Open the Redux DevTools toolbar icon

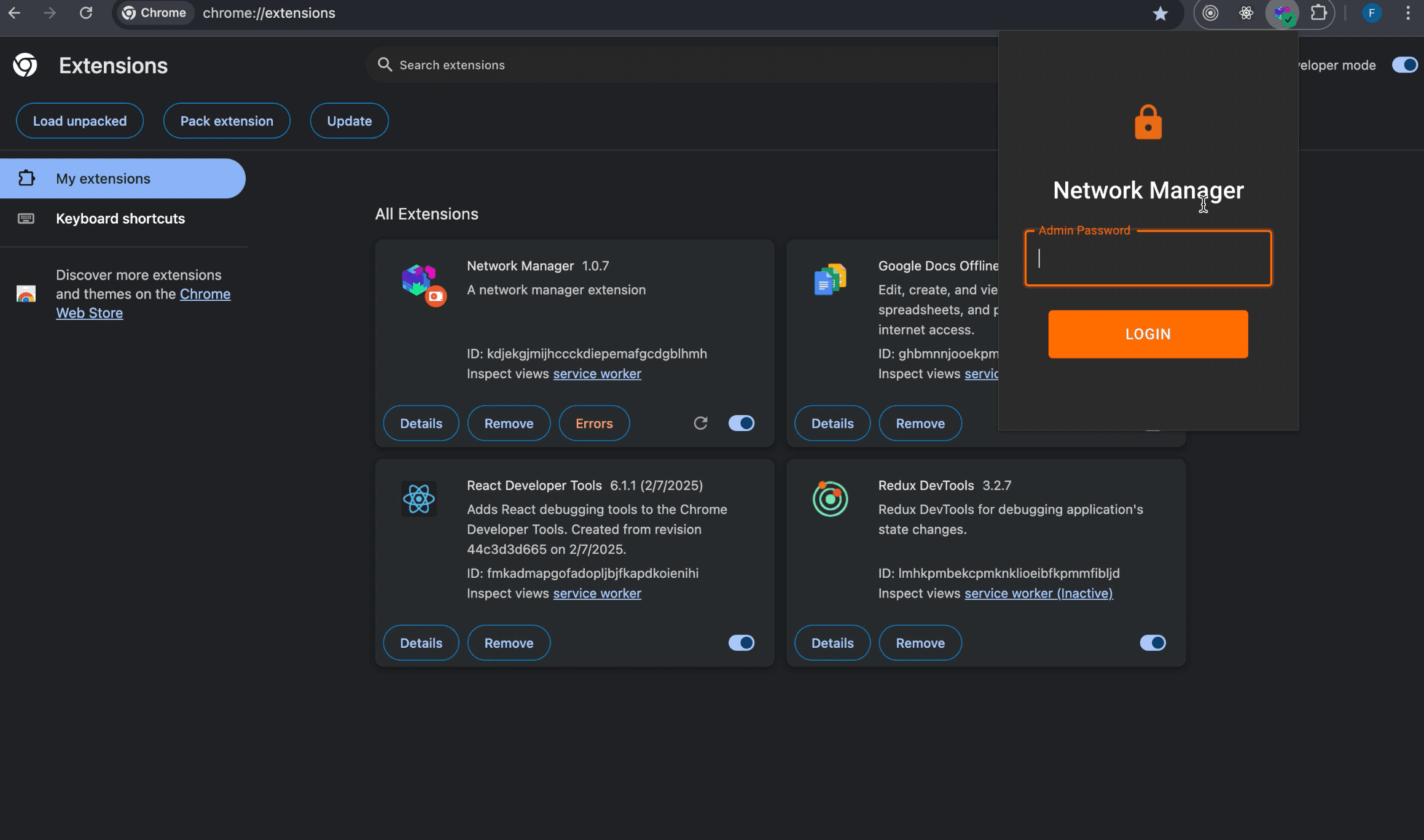pos(1210,13)
